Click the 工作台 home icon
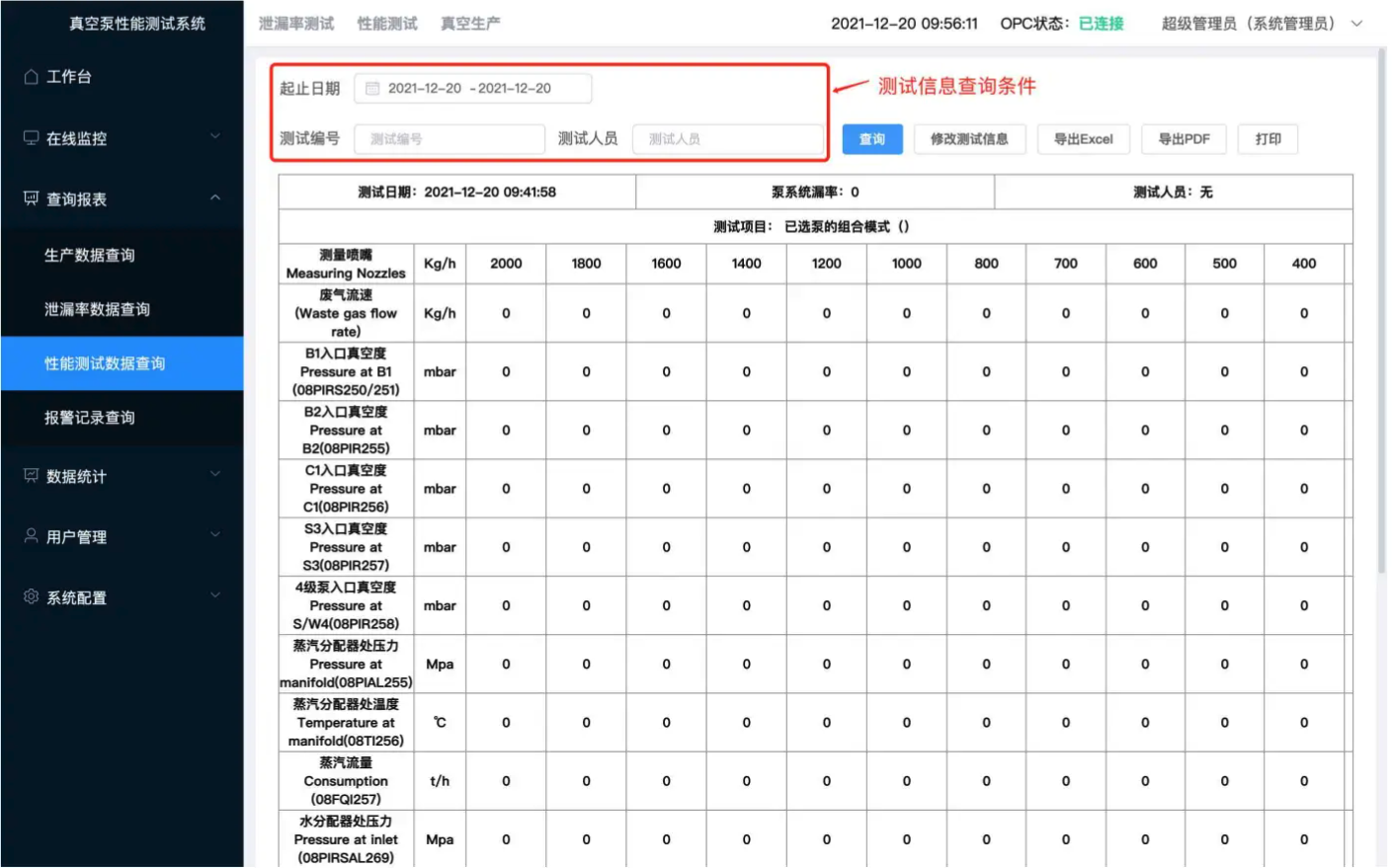Screen dimensions: 1393x868 point(31,76)
